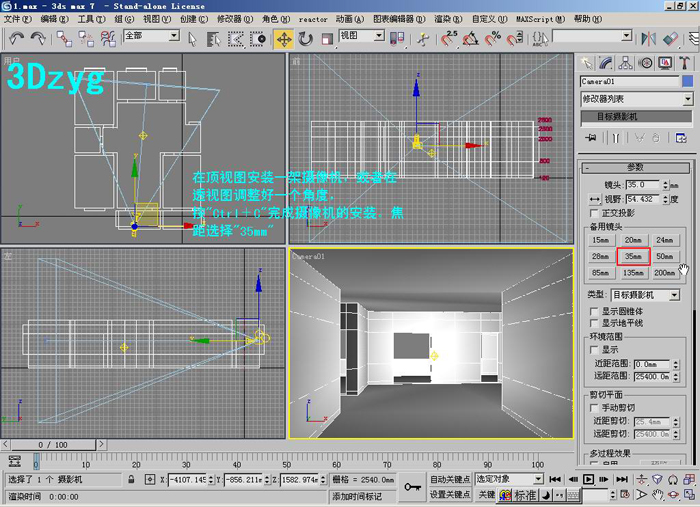This screenshot has width=700, height=507.
Task: Click Use Pivot Point Center icon
Action: (397, 39)
